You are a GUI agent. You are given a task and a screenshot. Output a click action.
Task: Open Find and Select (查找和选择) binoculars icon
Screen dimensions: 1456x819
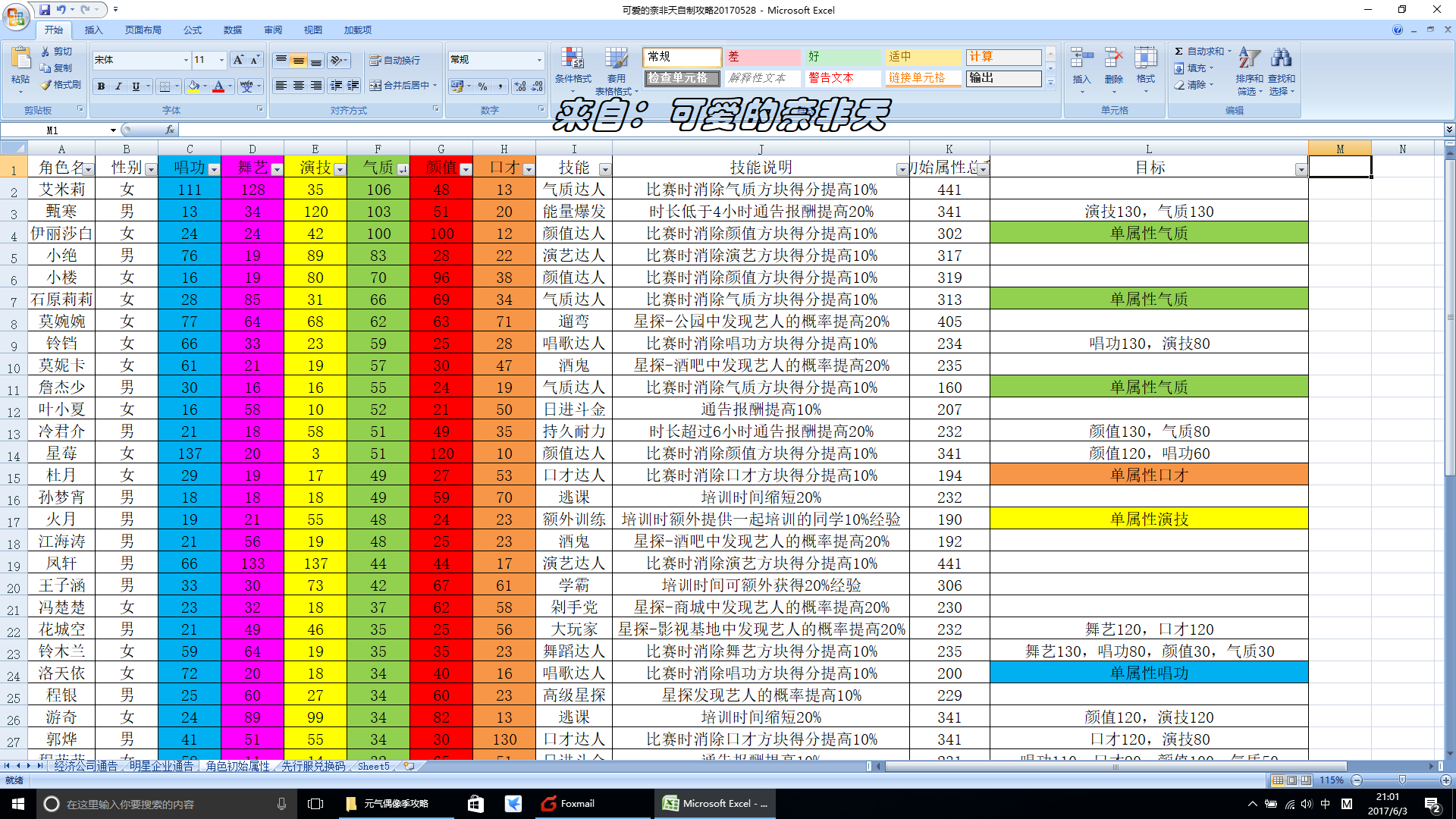click(1281, 58)
